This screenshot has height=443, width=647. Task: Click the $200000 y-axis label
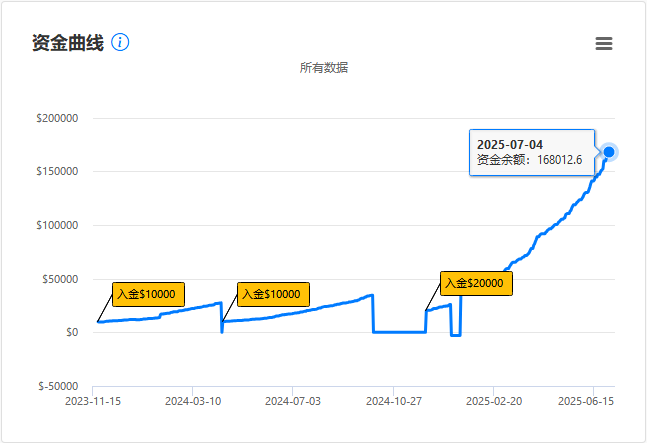[x=57, y=118]
